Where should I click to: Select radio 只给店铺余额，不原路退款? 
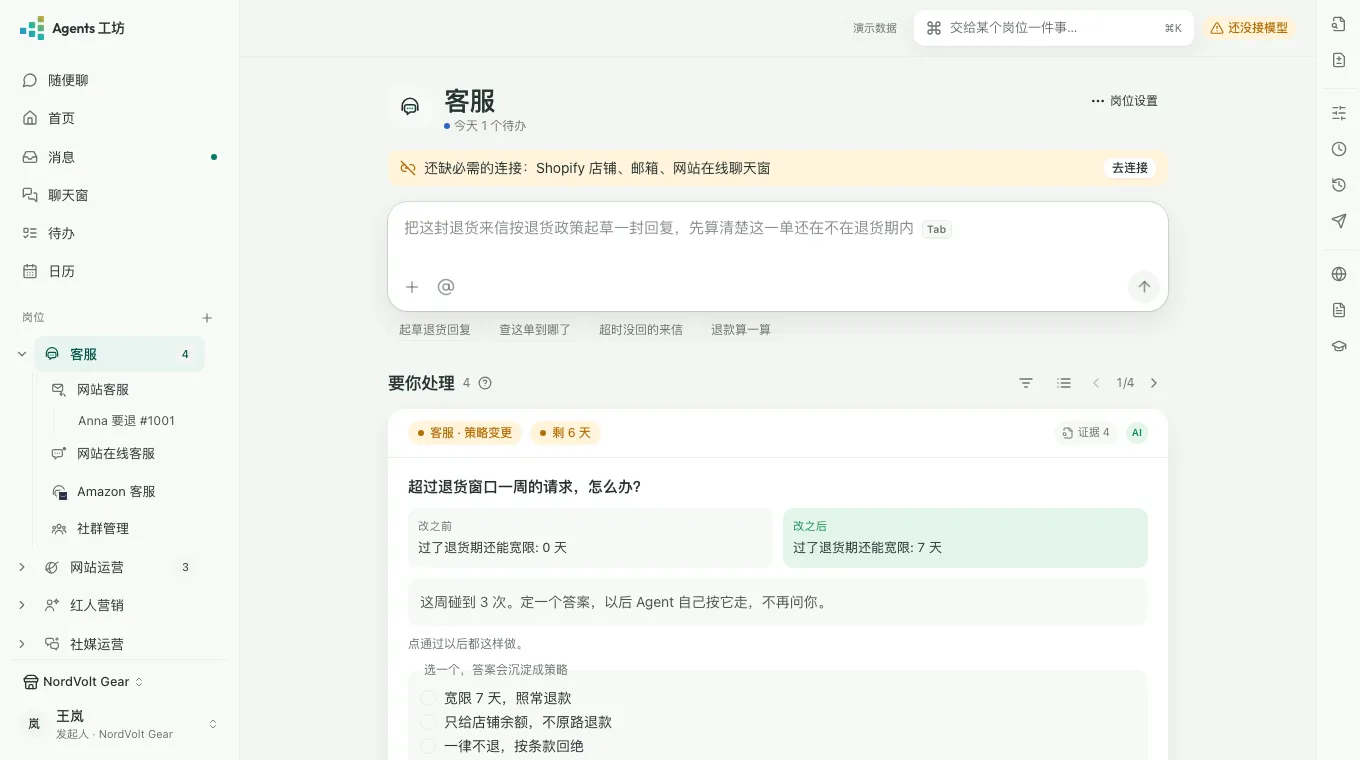pos(428,722)
